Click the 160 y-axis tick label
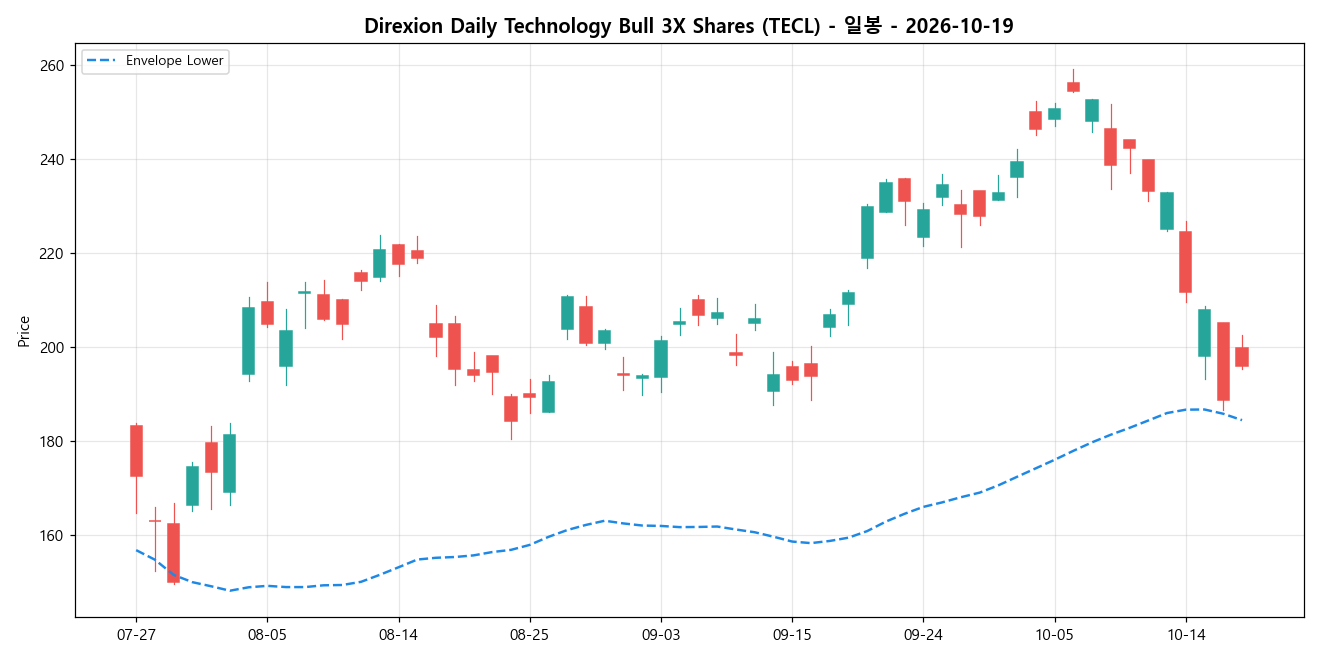The height and width of the screenshot is (660, 1320). (52, 536)
